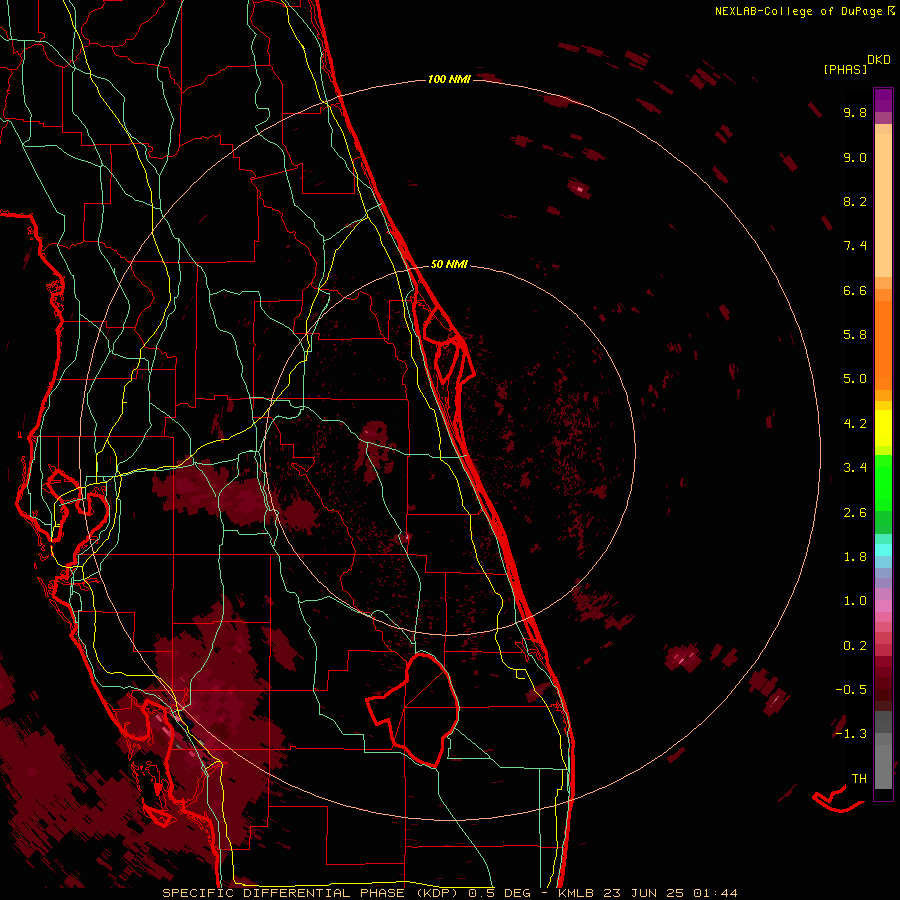Click the yellow segment of color bar
Viewport: 900px width, 900px height.
click(x=883, y=428)
